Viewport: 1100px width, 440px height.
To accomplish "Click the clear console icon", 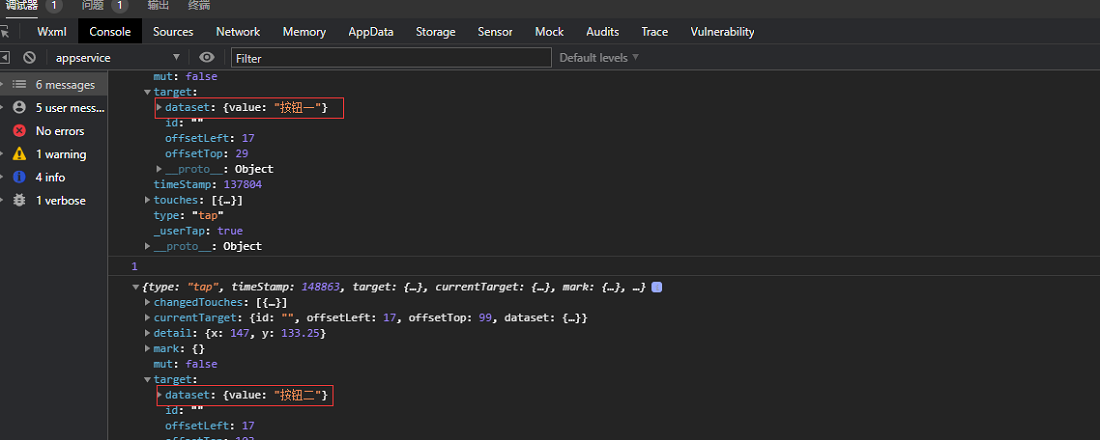I will (x=29, y=58).
